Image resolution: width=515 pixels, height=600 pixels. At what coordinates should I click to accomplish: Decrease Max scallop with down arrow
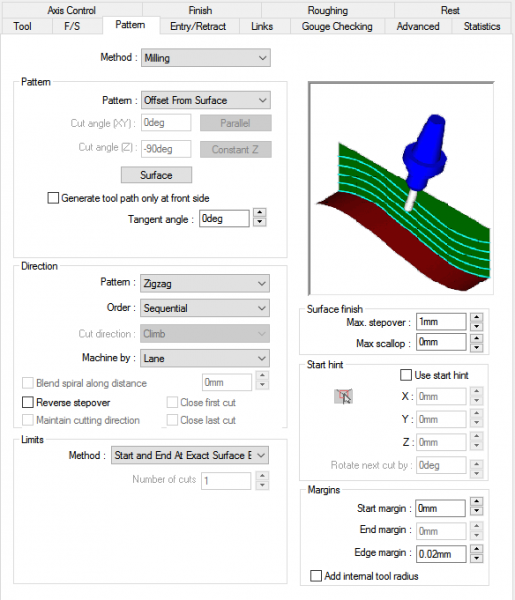pos(476,347)
